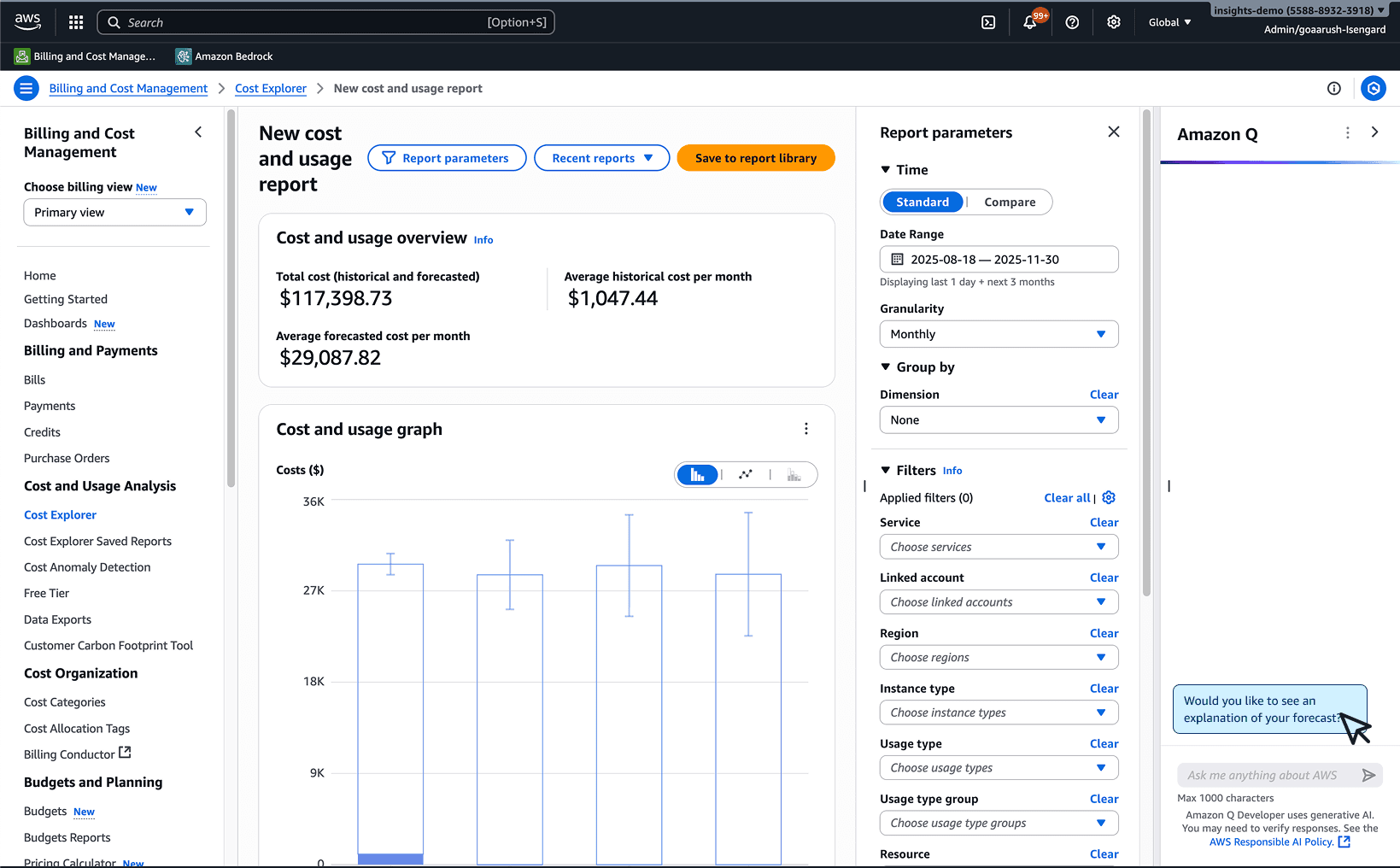Open Amazon Q panel options menu
This screenshot has height=868, width=1400.
[1347, 132]
